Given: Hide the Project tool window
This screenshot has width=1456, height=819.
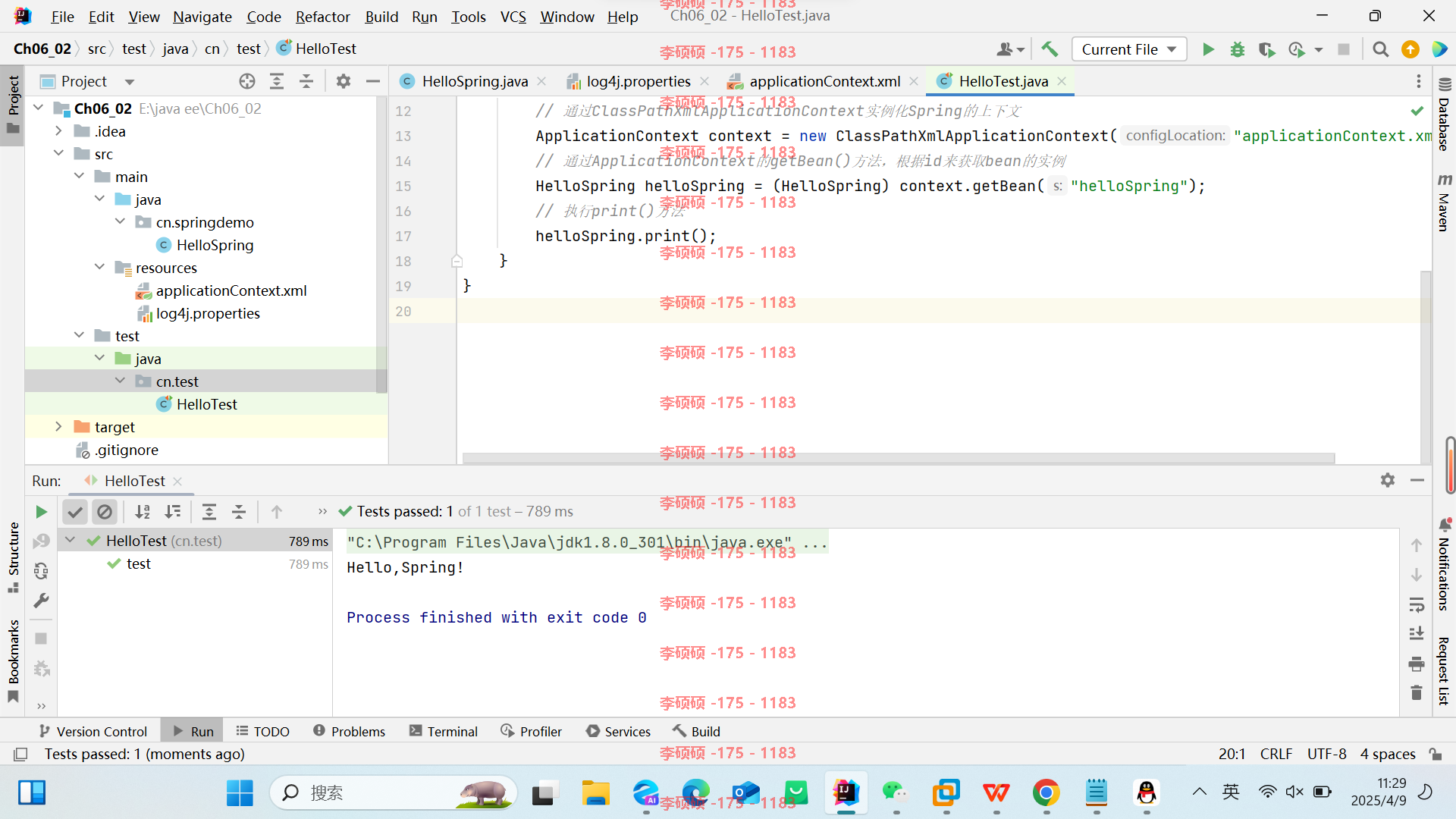Looking at the screenshot, I should click(373, 81).
